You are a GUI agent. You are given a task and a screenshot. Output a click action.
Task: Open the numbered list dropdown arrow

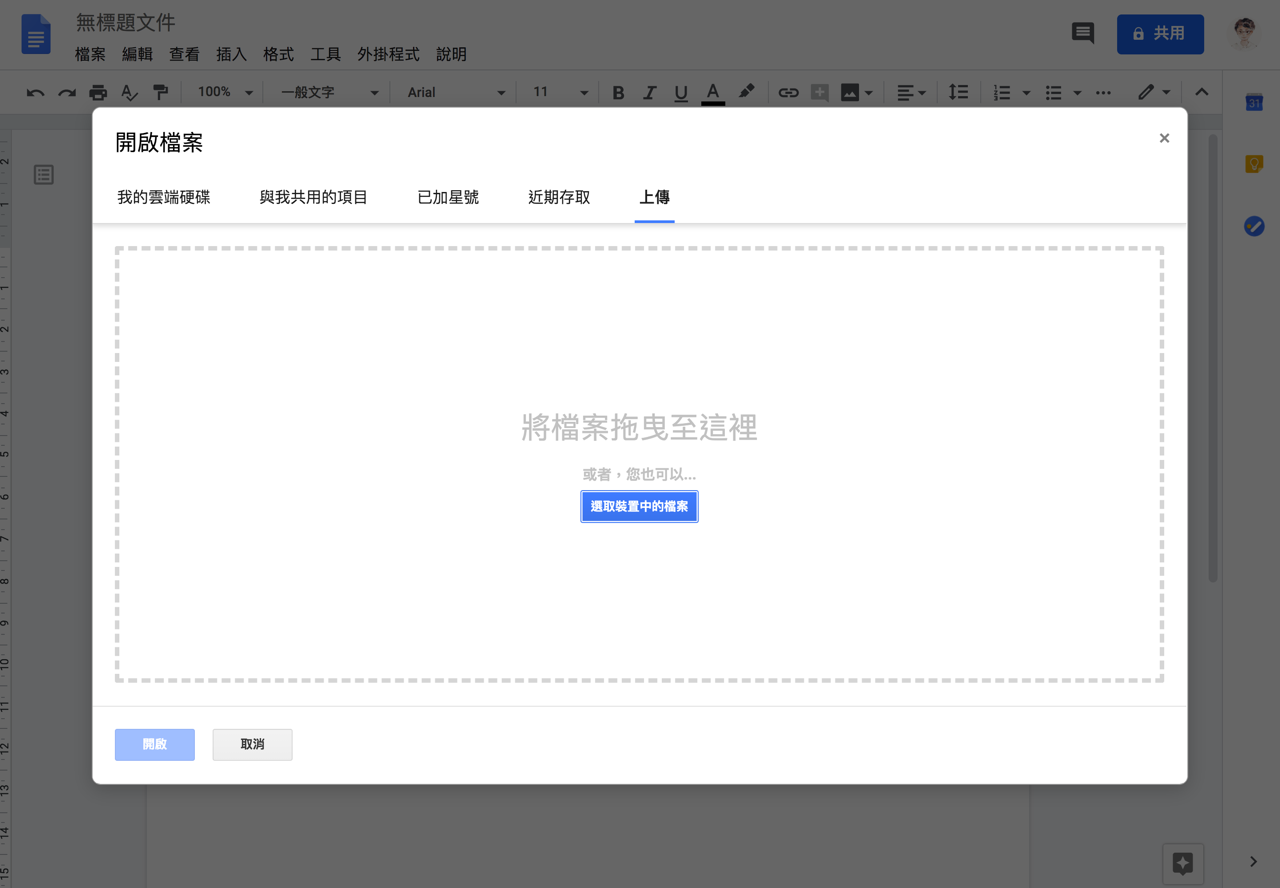click(1026, 93)
